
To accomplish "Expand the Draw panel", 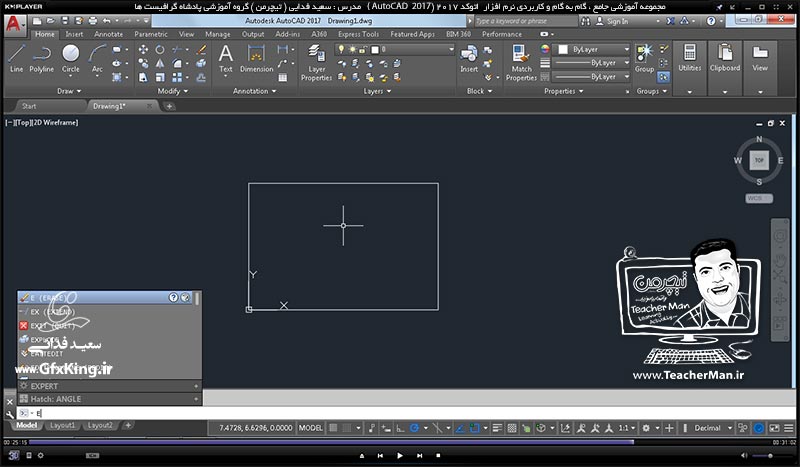I will click(69, 91).
